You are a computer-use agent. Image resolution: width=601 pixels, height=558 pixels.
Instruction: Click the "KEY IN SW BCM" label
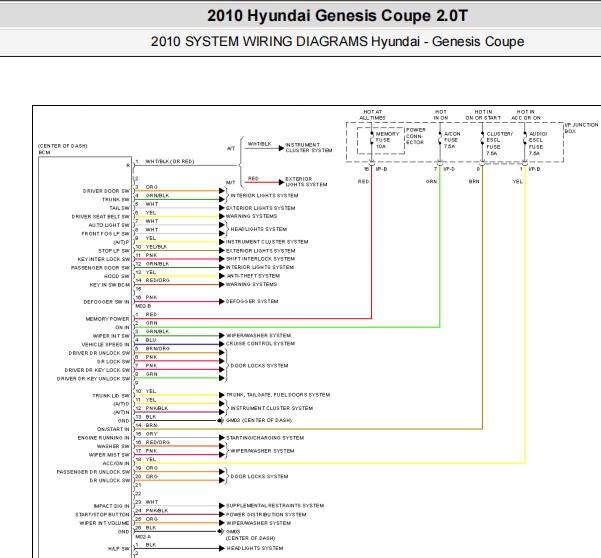click(110, 285)
